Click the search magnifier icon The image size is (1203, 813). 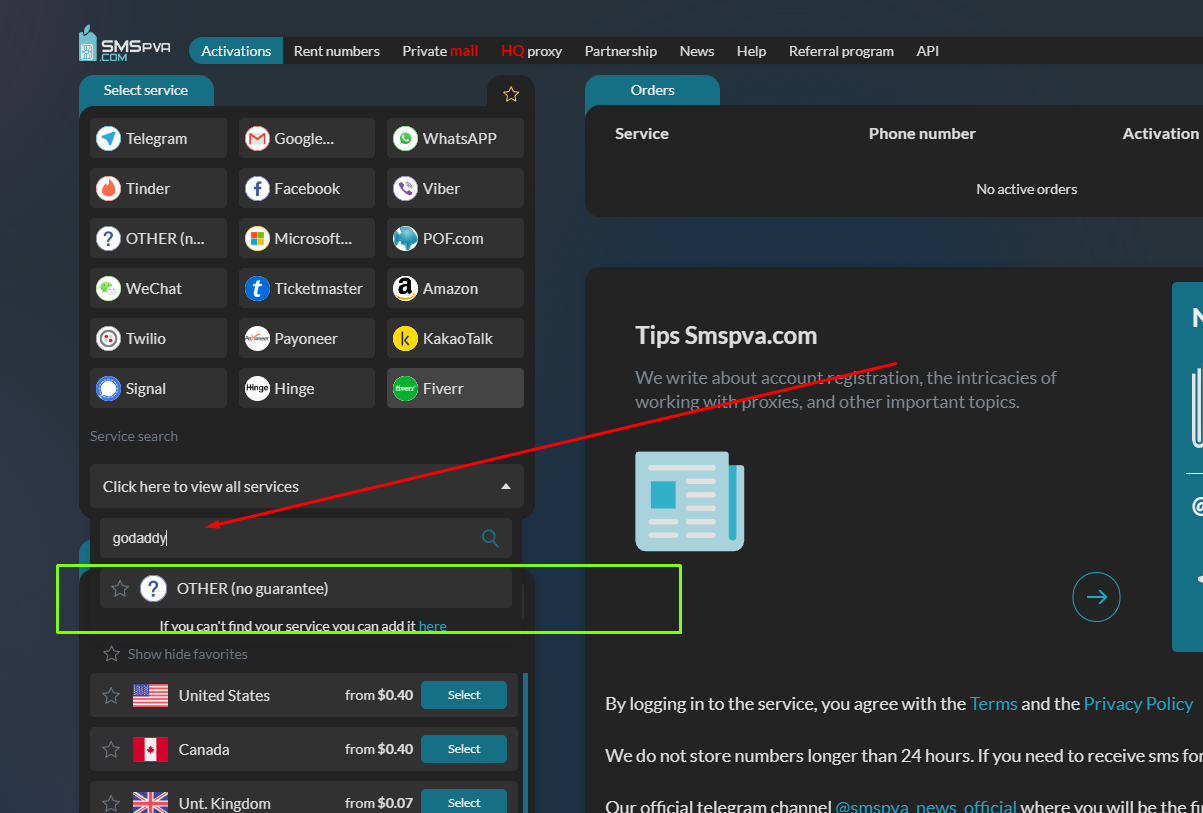(490, 538)
